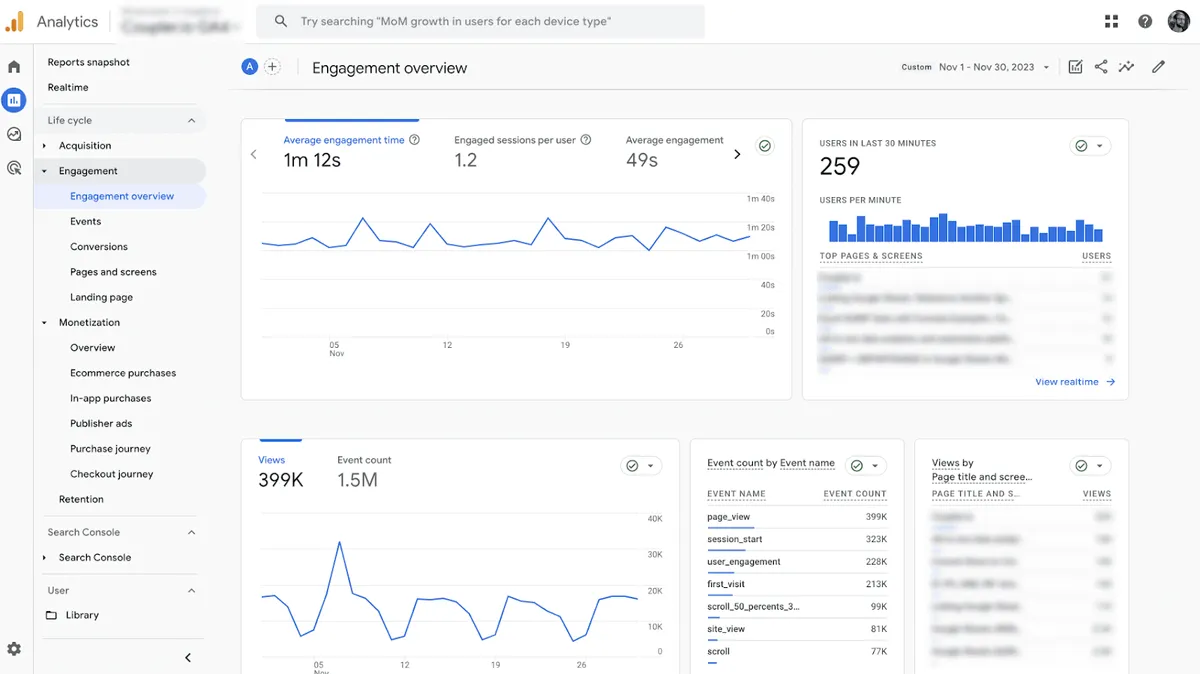Viewport: 1200px width, 674px height.
Task: Collapse the Monetization tree arrow
Action: (x=45, y=323)
